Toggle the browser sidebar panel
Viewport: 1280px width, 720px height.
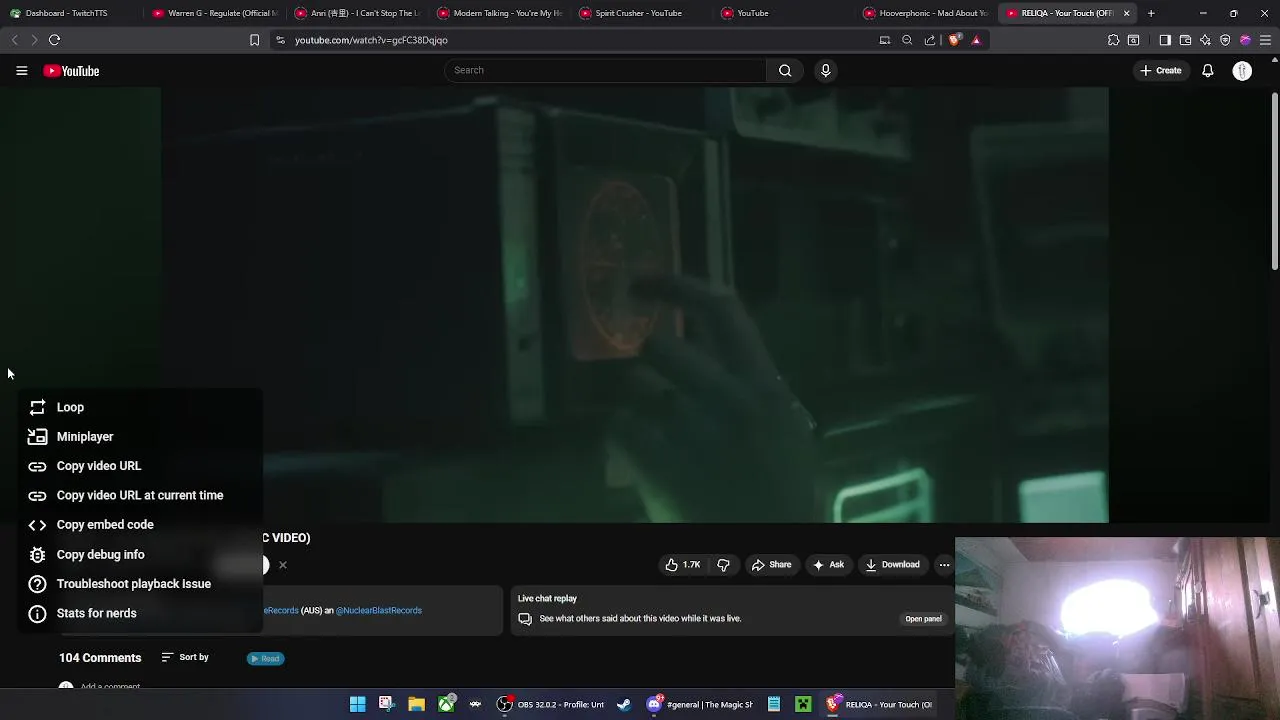pyautogui.click(x=1165, y=40)
